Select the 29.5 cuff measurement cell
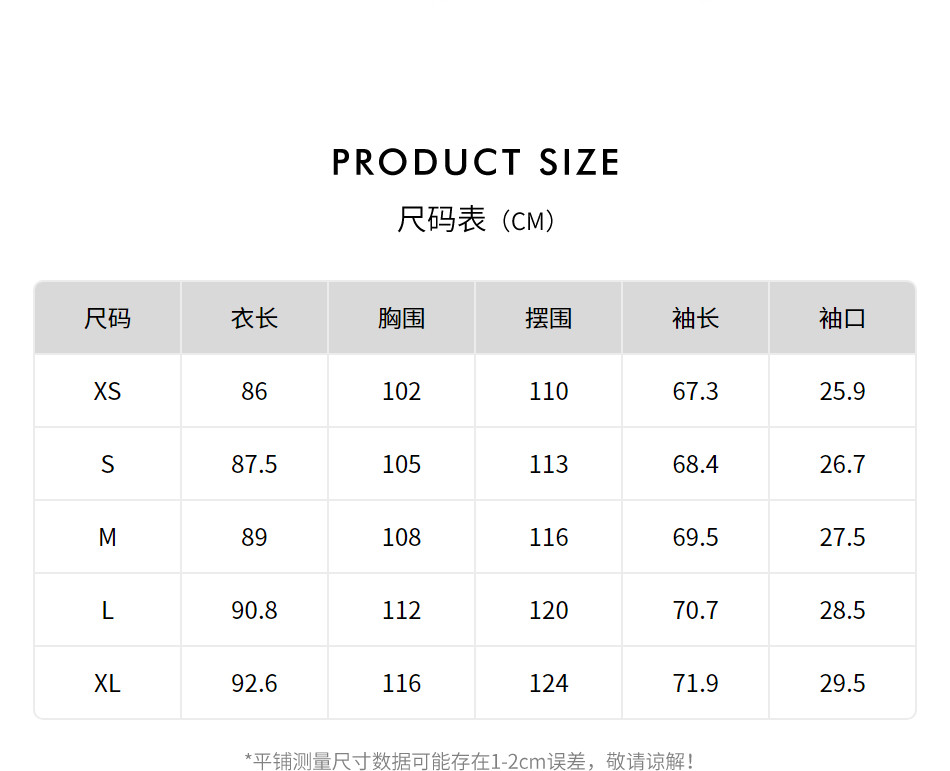 [x=843, y=683]
